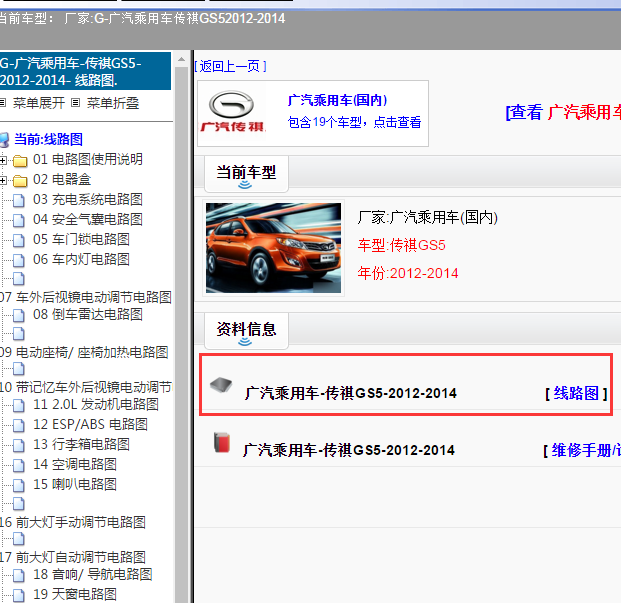621x603 pixels.
Task: Click 年份:2012-2014 text
Action: [x=408, y=273]
